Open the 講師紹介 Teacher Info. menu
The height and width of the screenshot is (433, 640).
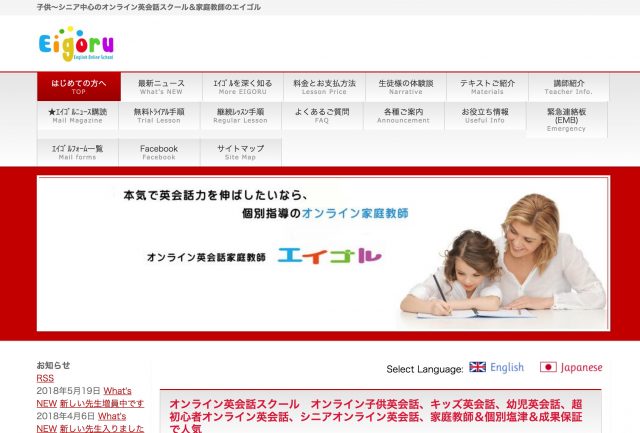(x=569, y=87)
